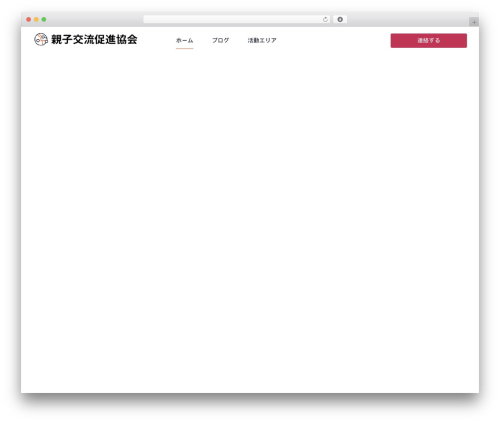
Task: Open the 親子交流促進協会 site title
Action: point(94,39)
